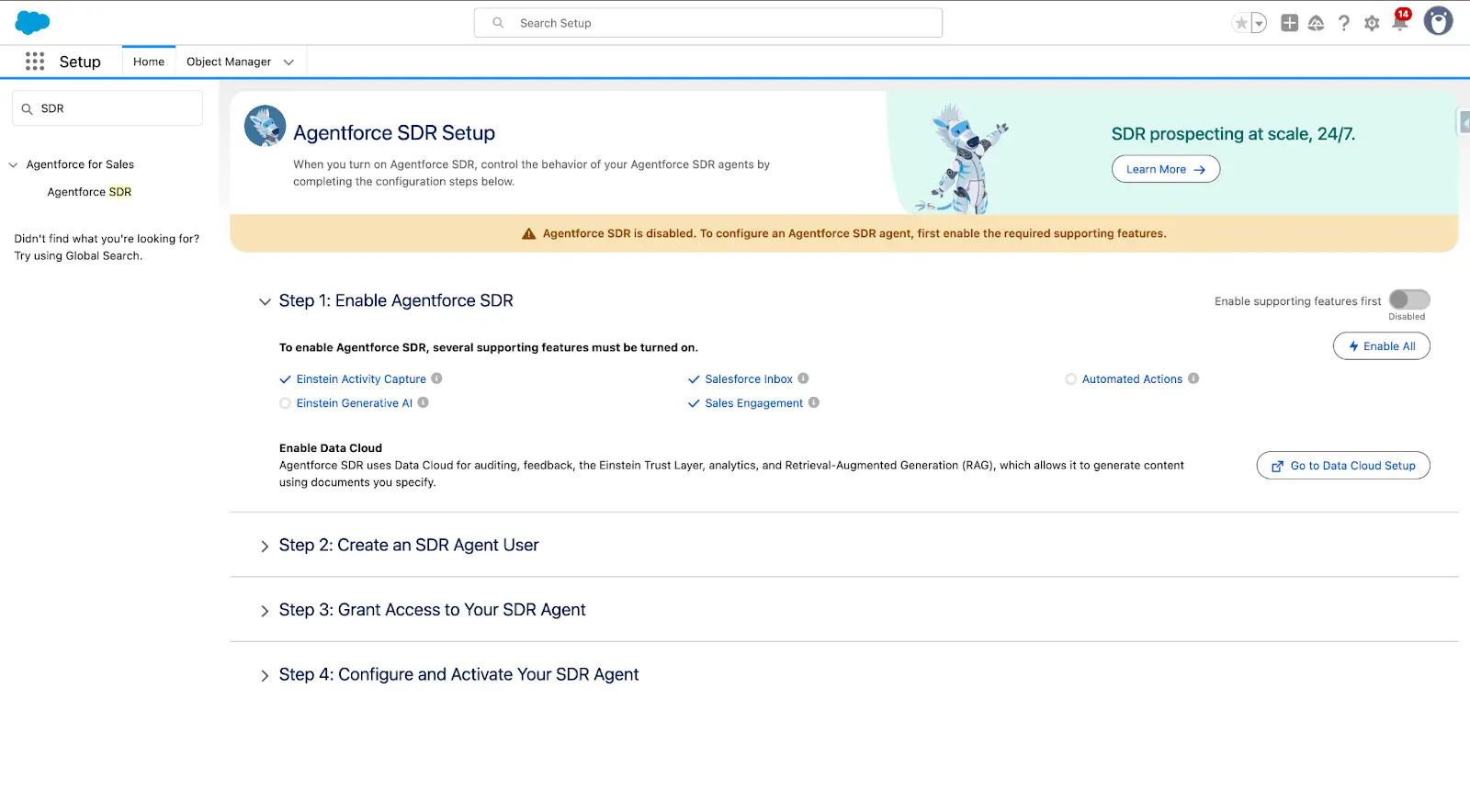
Task: Select Agentforce SDR in sidebar tree
Action: 89,192
